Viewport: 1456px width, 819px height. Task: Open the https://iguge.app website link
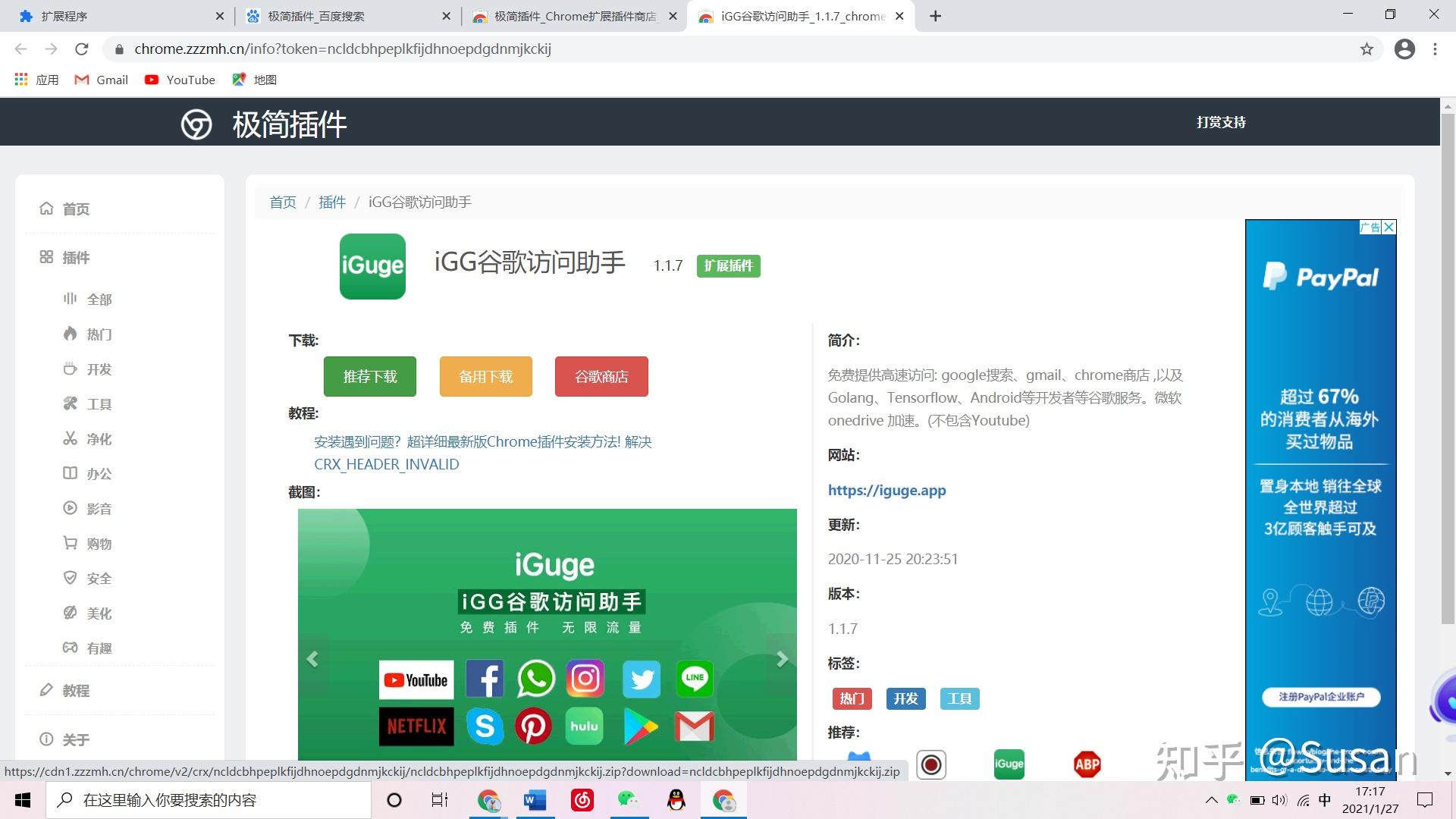[886, 490]
